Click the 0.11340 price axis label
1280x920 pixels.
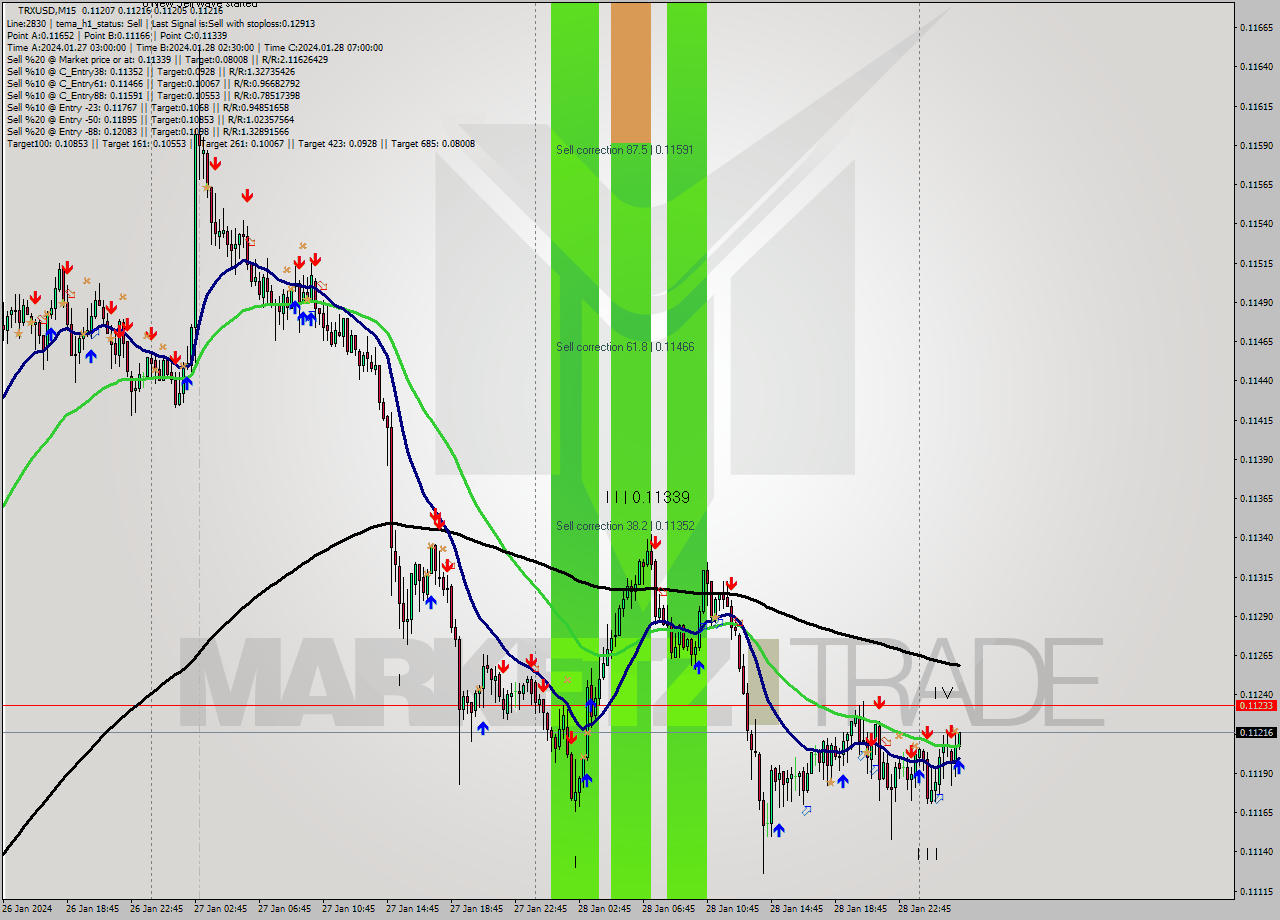1256,537
